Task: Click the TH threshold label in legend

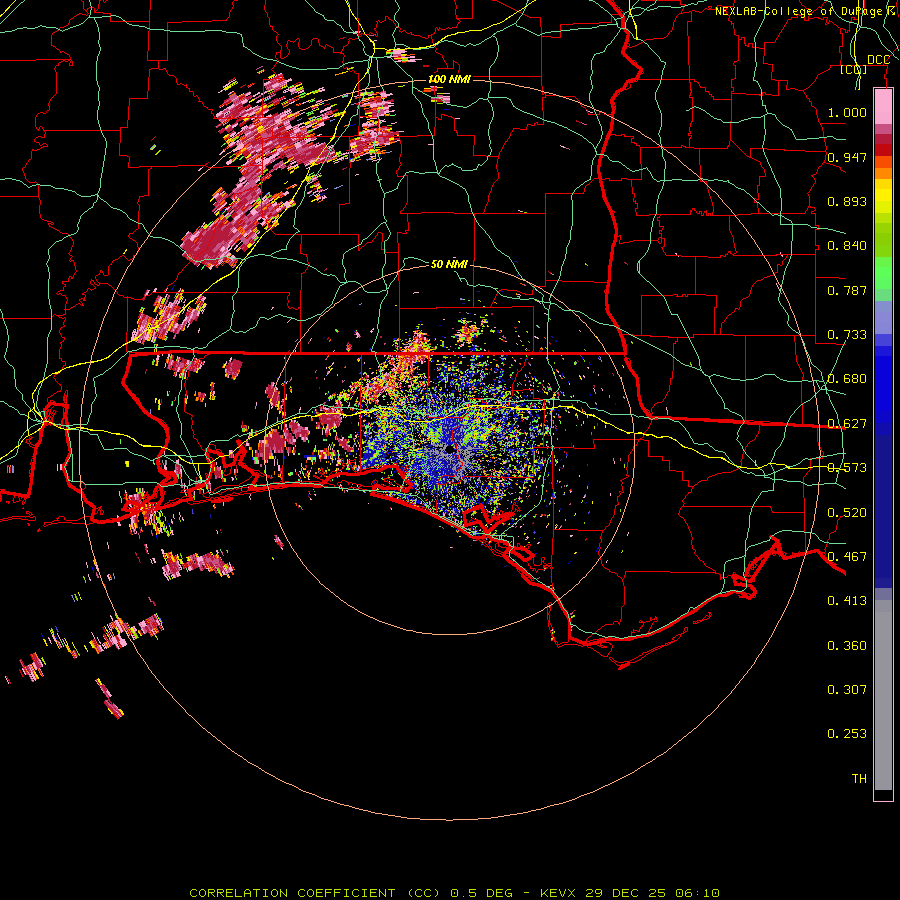Action: click(x=859, y=779)
